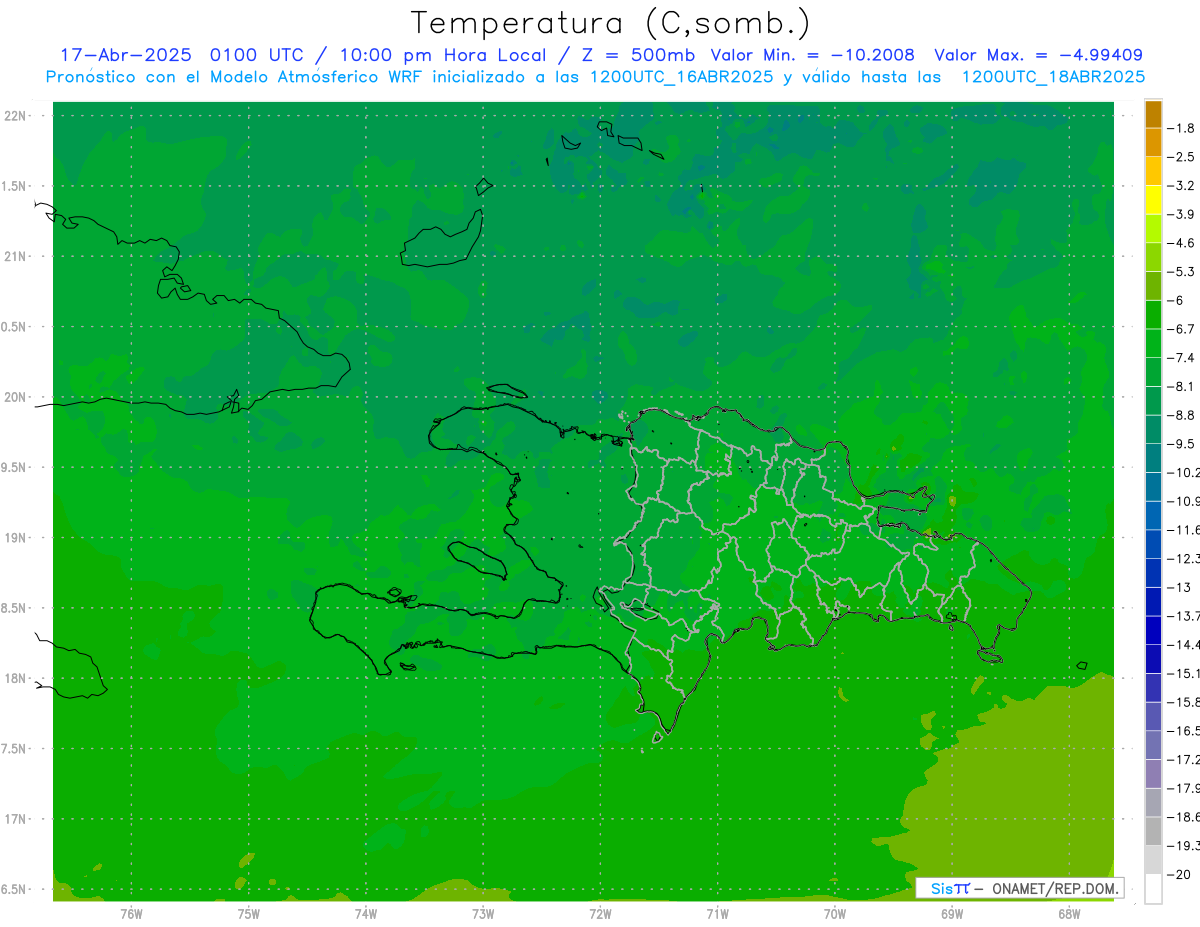Click the "73W" longitude label

click(x=483, y=913)
